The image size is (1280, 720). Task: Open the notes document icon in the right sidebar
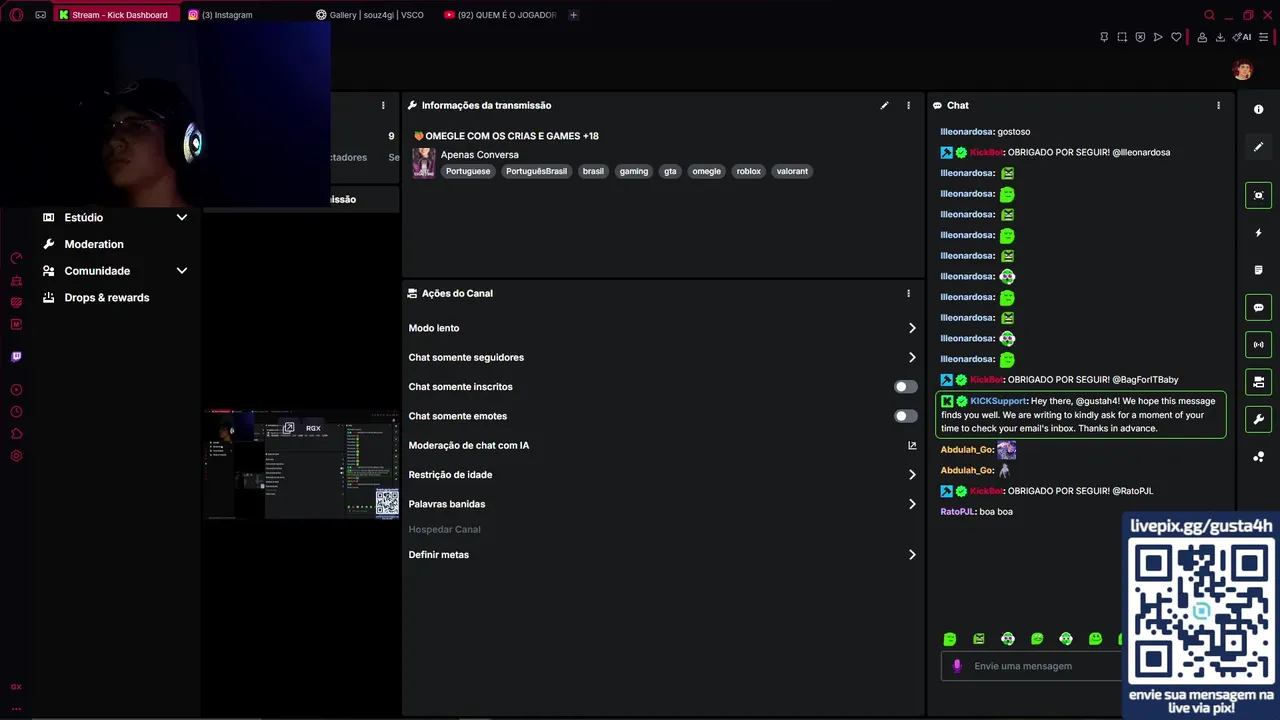(1259, 270)
